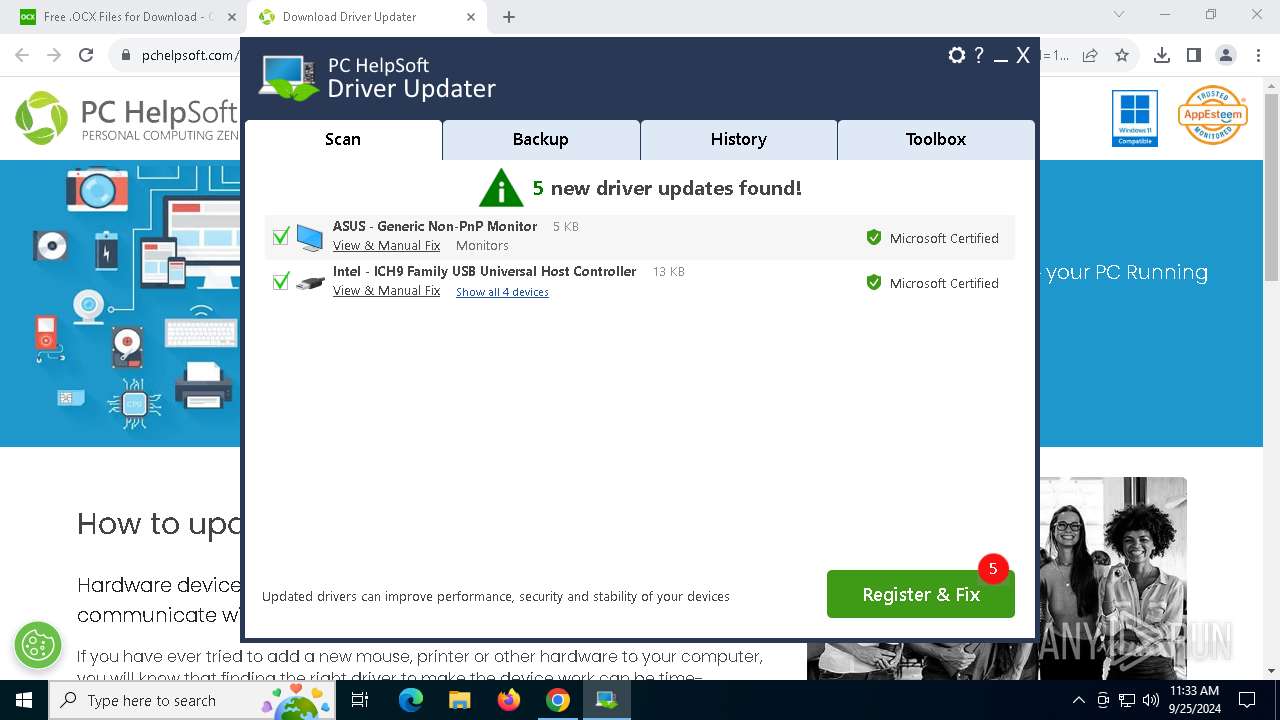Open File Explorer from taskbar
The image size is (1280, 720).
460,700
